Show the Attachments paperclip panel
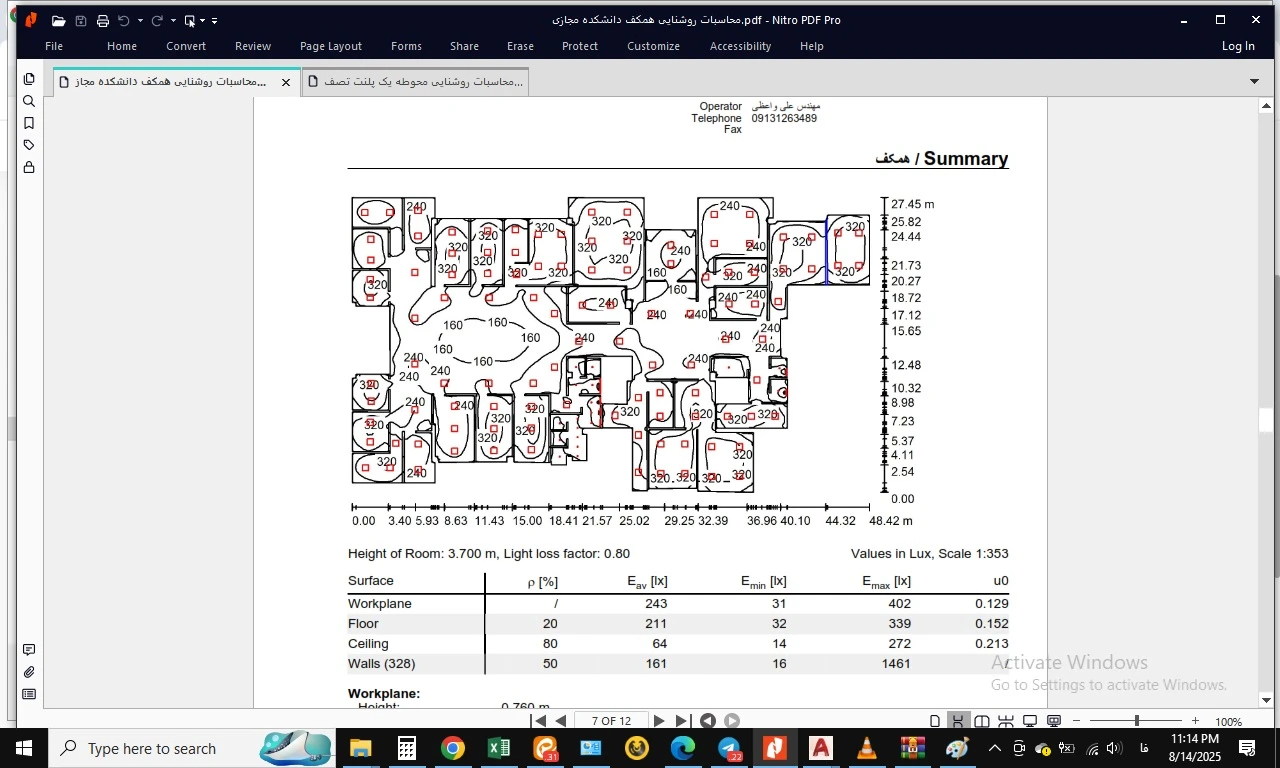This screenshot has width=1280, height=768. click(x=29, y=672)
